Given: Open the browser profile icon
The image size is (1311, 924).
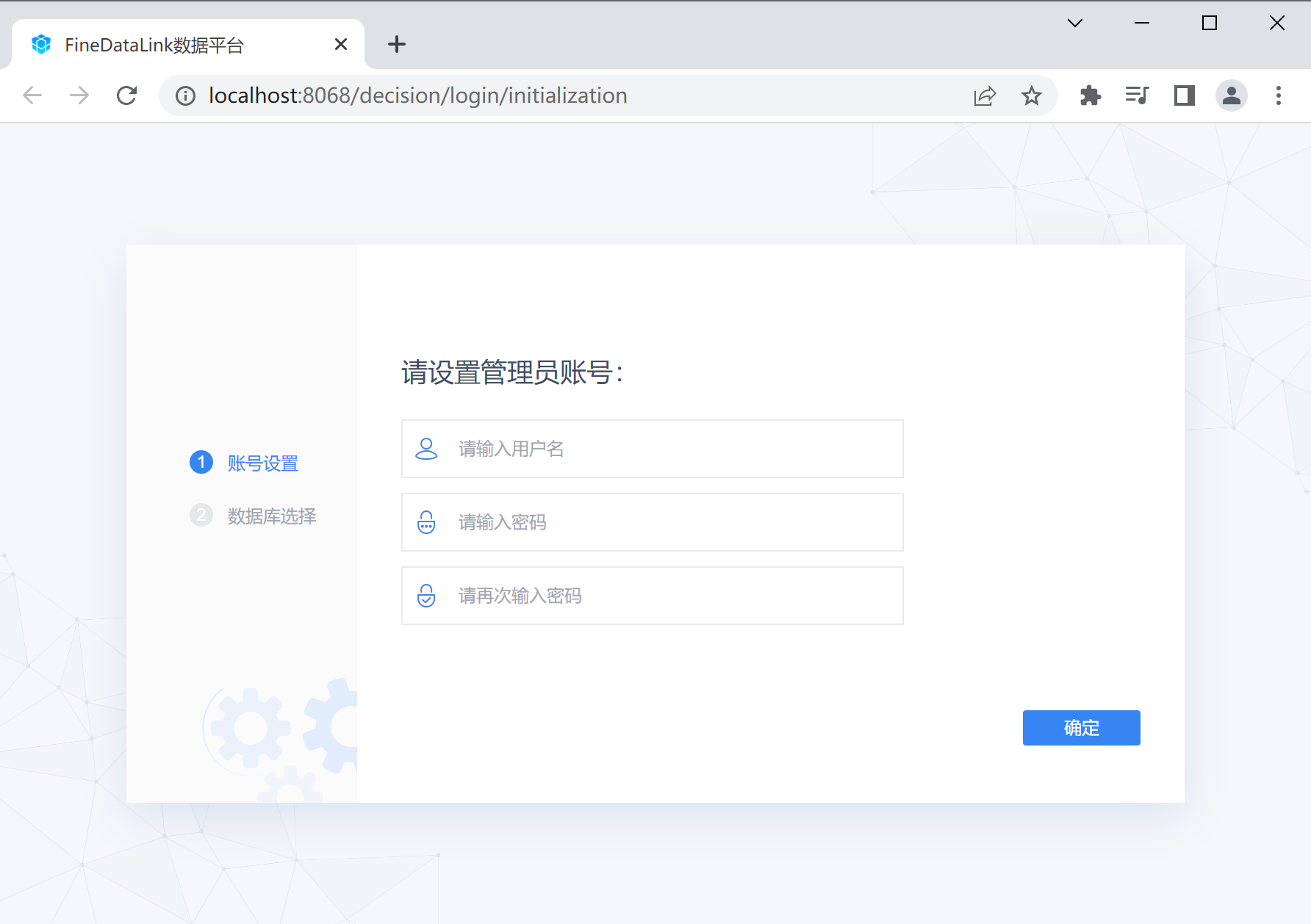Looking at the screenshot, I should [1232, 95].
